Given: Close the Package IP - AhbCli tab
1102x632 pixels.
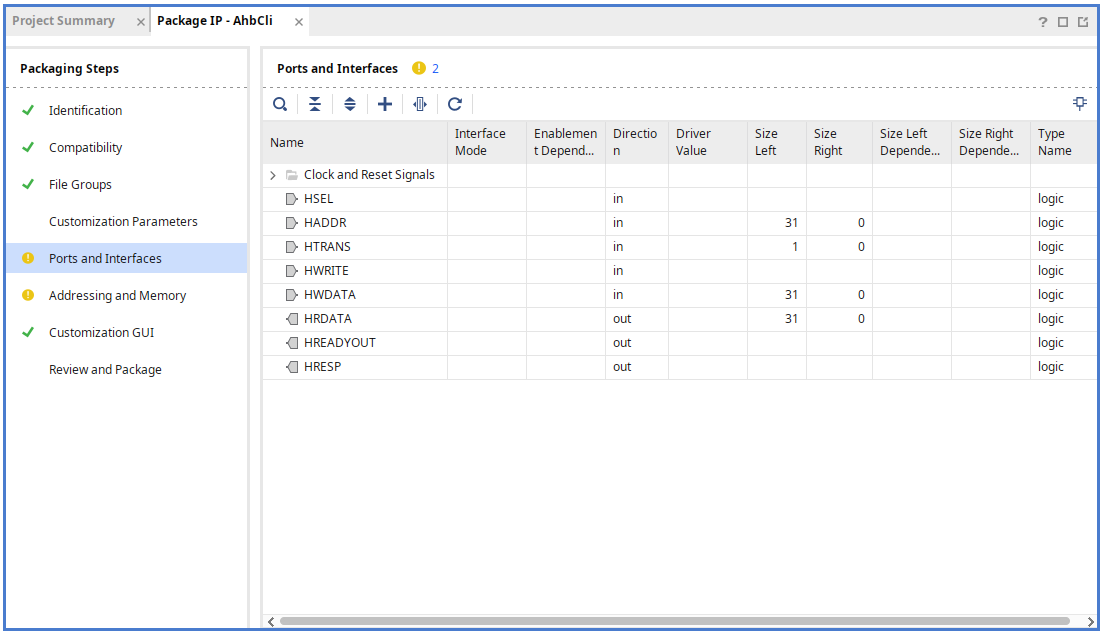Looking at the screenshot, I should [x=299, y=22].
